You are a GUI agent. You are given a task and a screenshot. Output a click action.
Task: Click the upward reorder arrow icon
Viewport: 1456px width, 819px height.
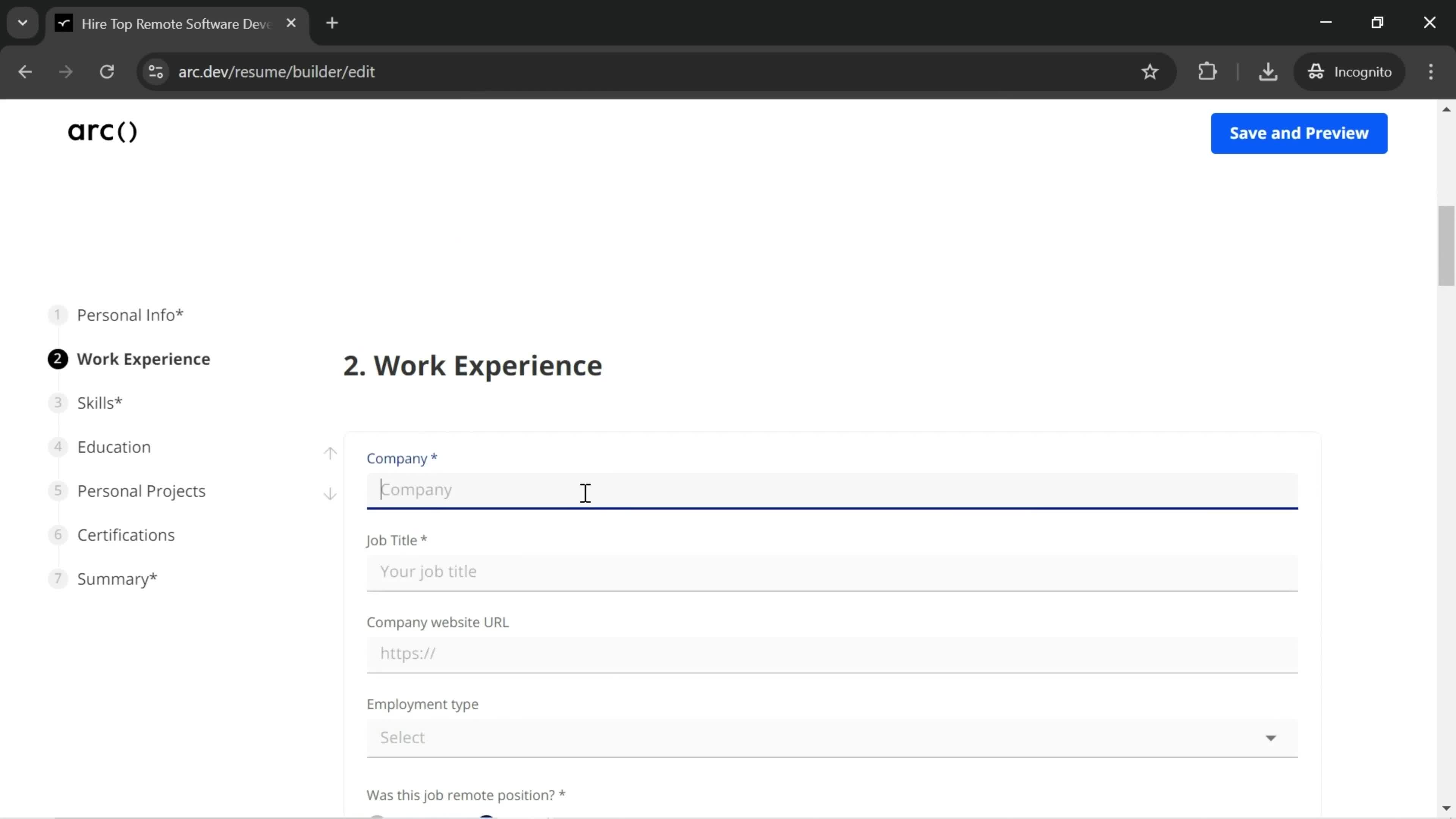point(330,453)
